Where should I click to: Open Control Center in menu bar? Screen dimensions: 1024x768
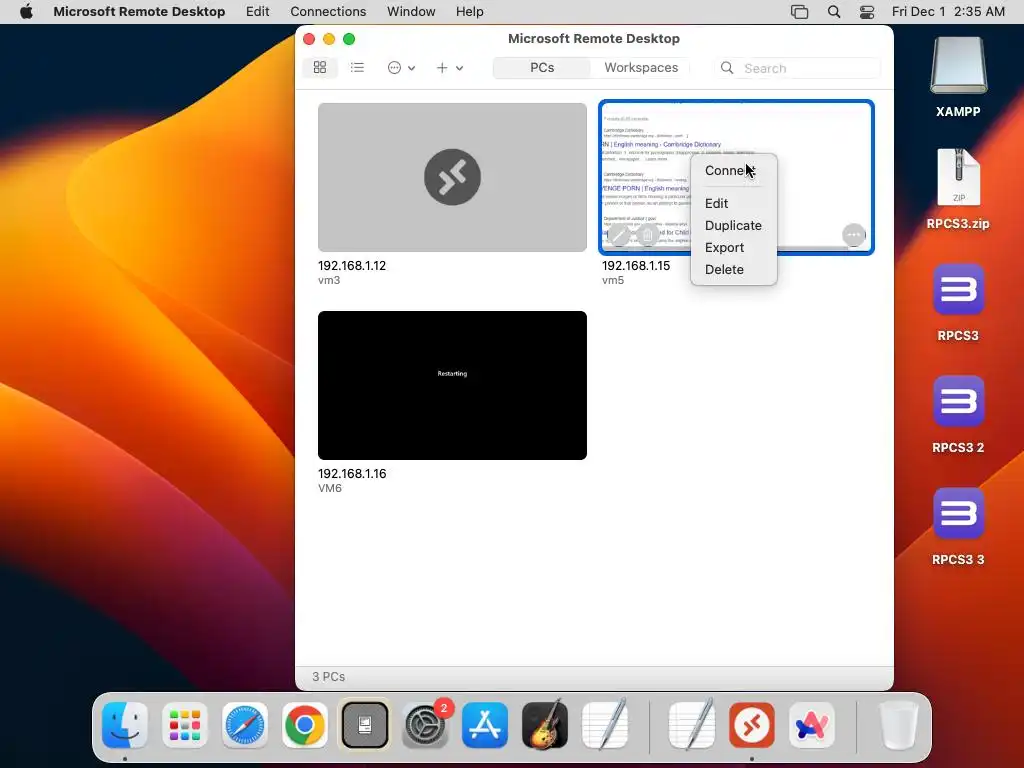(x=867, y=12)
